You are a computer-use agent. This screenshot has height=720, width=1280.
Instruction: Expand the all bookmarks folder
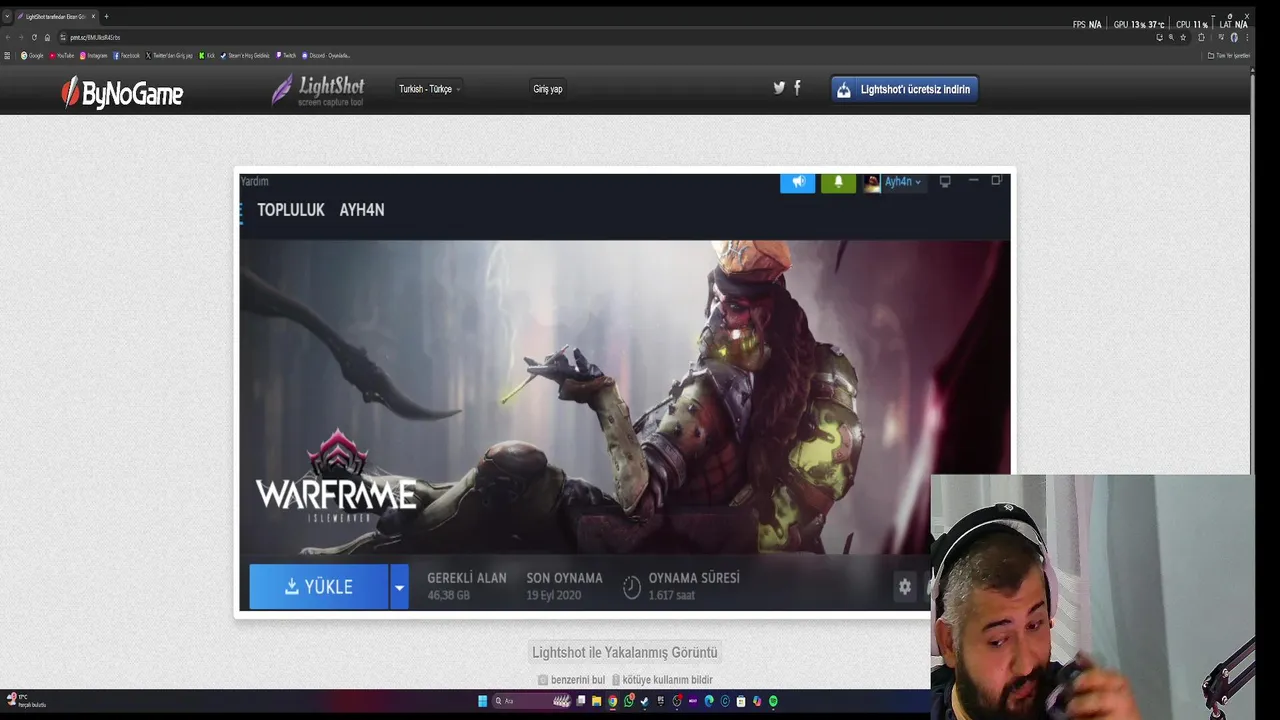coord(1229,55)
